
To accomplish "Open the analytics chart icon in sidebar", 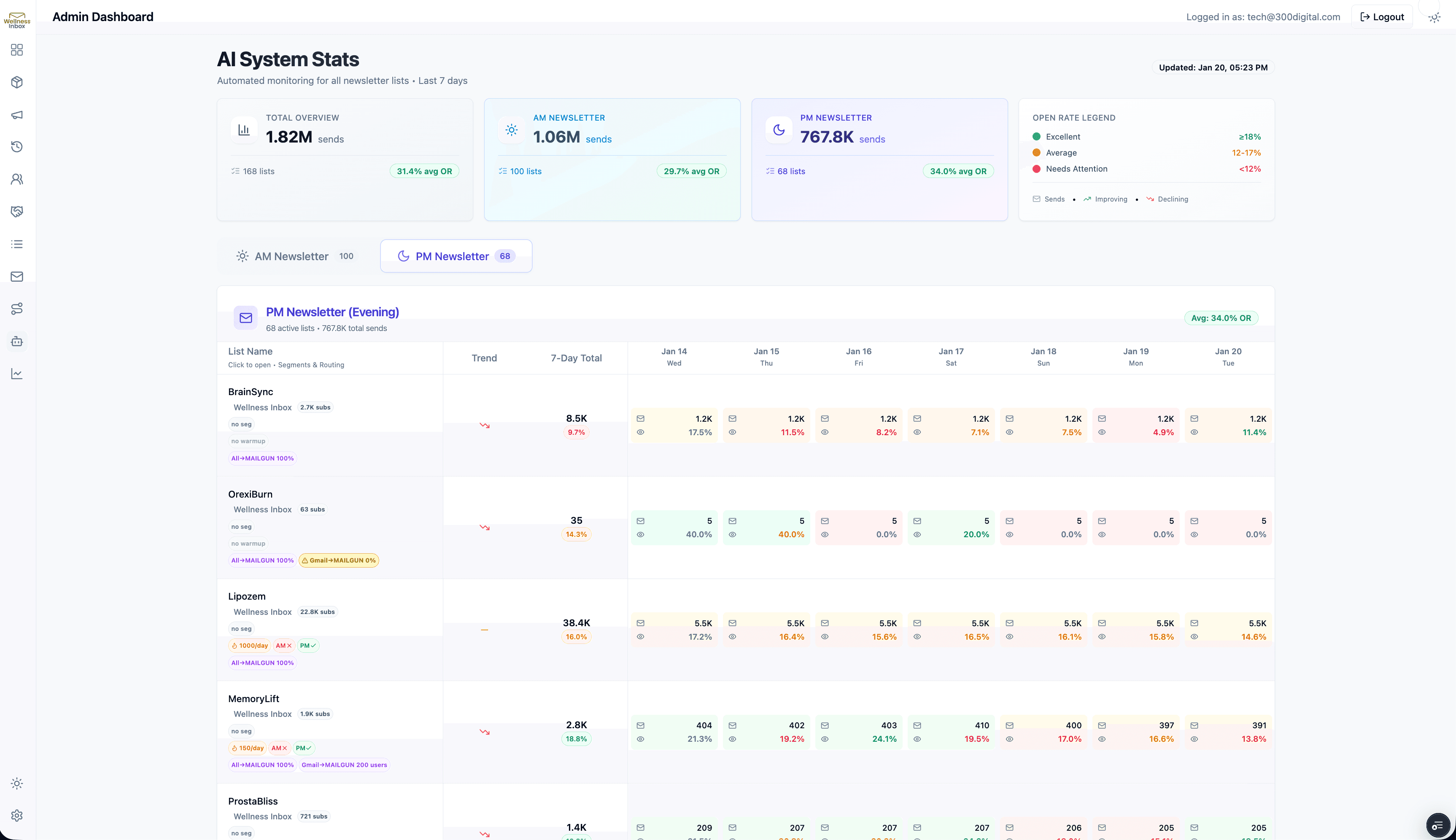I will click(17, 373).
